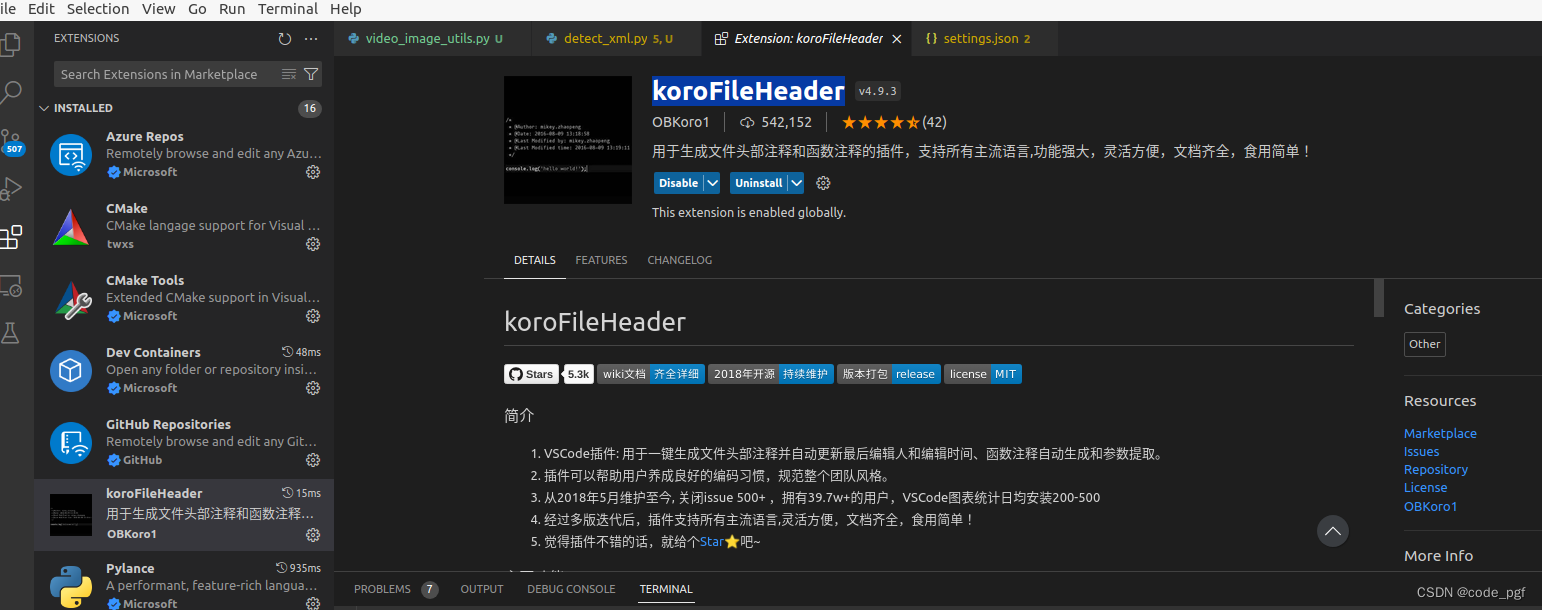Open the Extensions view icon

11,237
